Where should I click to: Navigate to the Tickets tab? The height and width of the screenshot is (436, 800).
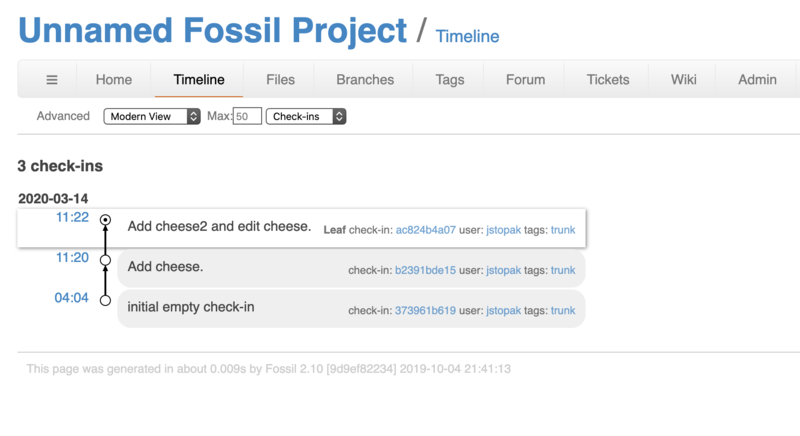[608, 80]
